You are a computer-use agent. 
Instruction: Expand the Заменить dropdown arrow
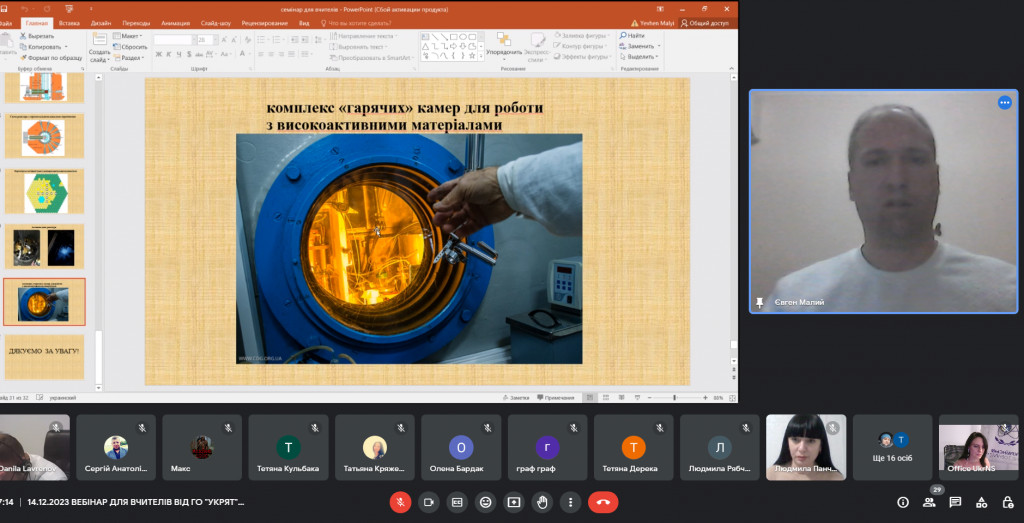[658, 46]
